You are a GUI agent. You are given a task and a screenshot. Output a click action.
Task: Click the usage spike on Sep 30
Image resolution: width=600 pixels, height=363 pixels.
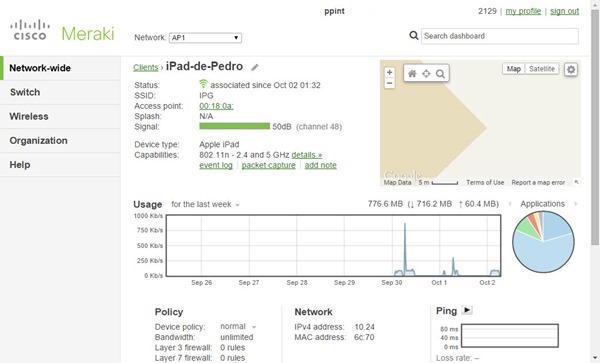click(405, 249)
